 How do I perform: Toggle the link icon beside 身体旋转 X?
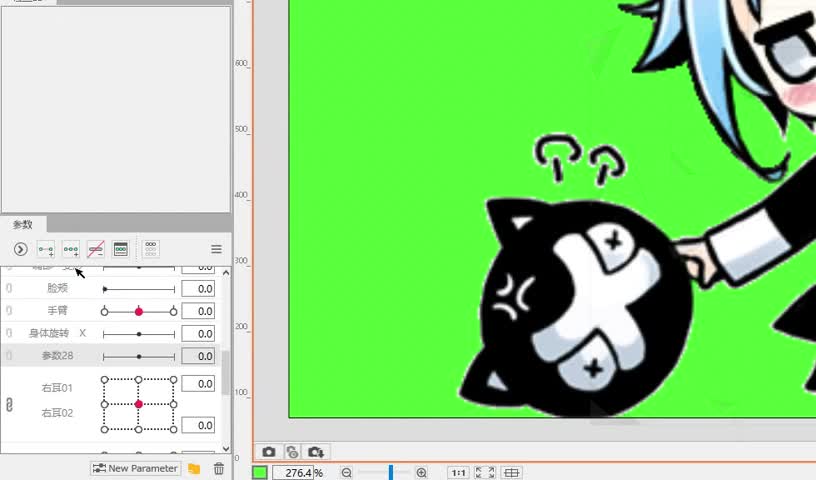9,333
